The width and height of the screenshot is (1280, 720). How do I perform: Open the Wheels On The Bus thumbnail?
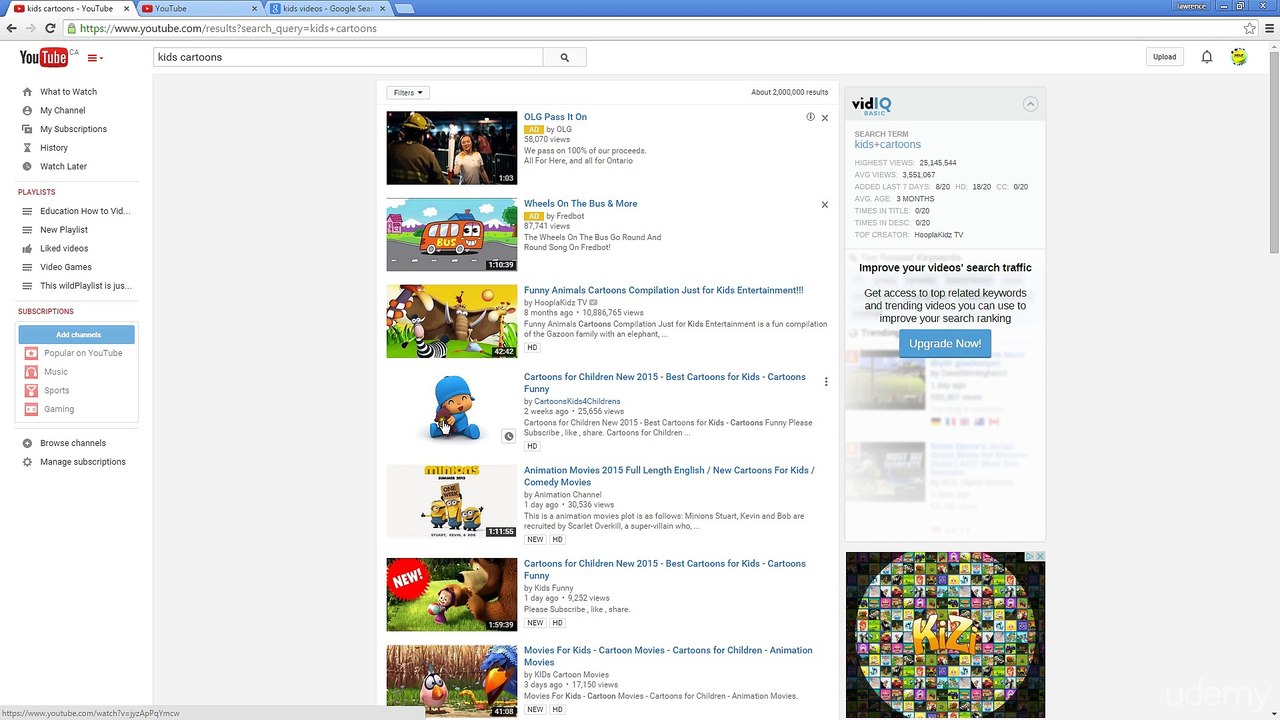tap(452, 235)
